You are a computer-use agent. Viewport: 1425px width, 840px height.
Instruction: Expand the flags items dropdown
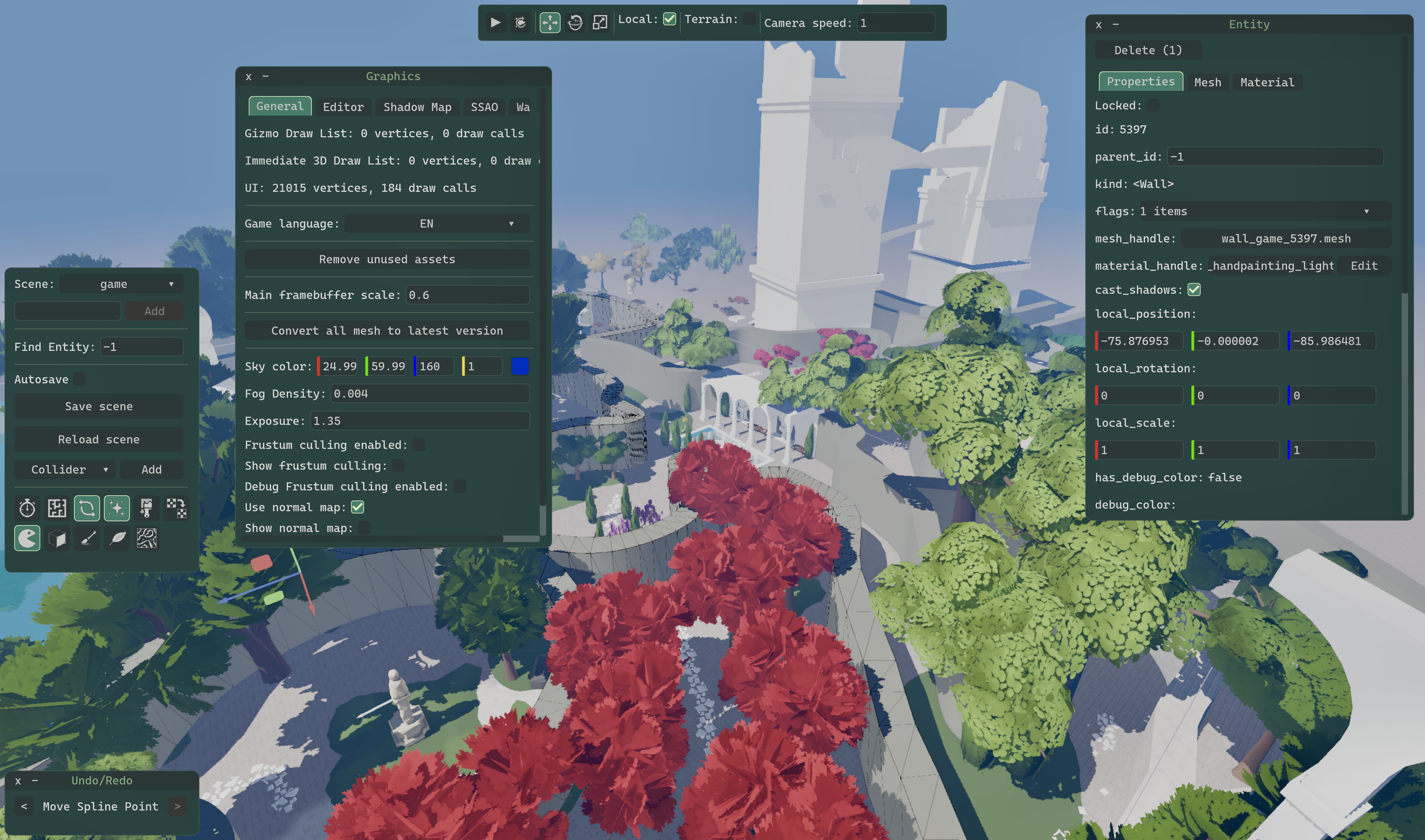tap(1263, 211)
